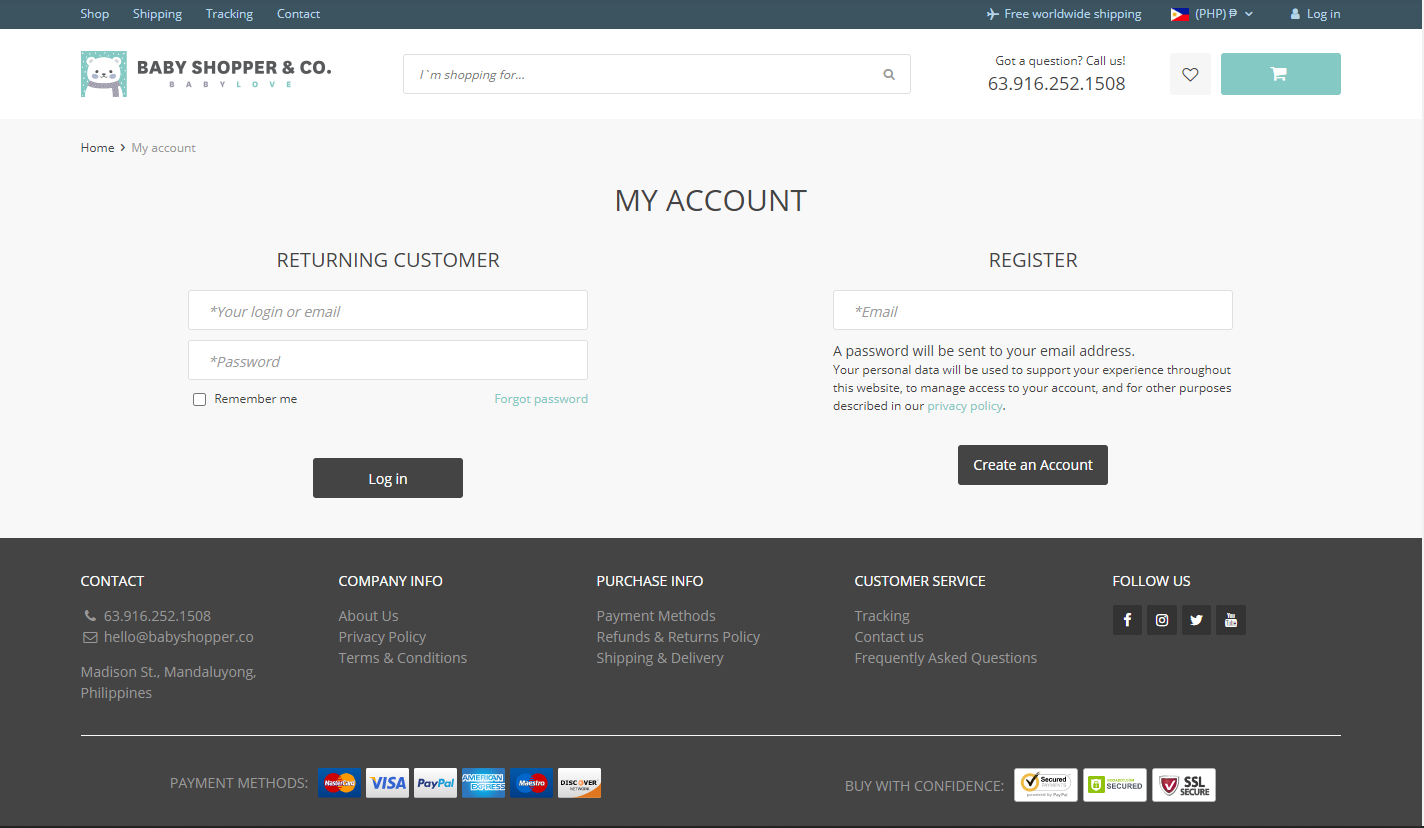Open the Facebook social icon
The width and height of the screenshot is (1424, 828).
point(1127,620)
